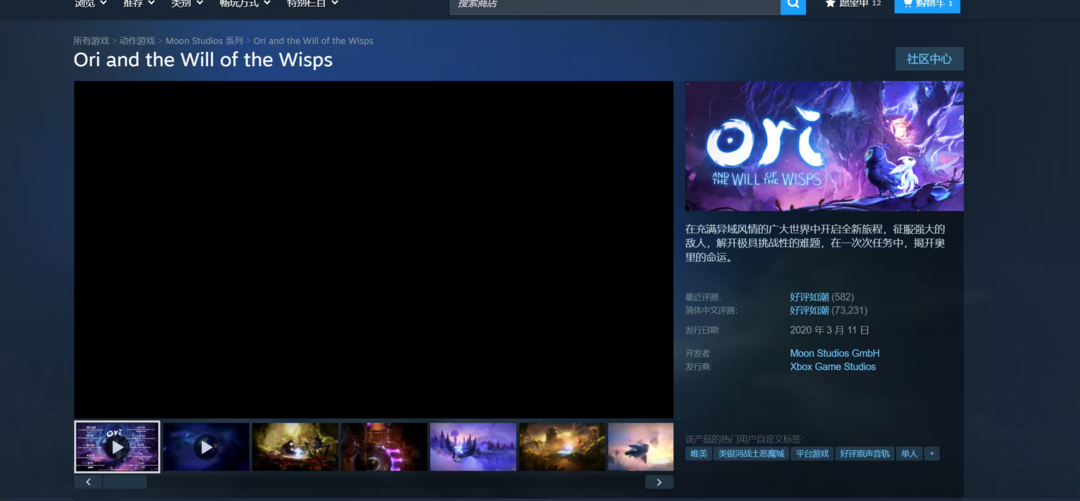
Task: View the purple laser screenshot thumbnail
Action: (x=384, y=447)
